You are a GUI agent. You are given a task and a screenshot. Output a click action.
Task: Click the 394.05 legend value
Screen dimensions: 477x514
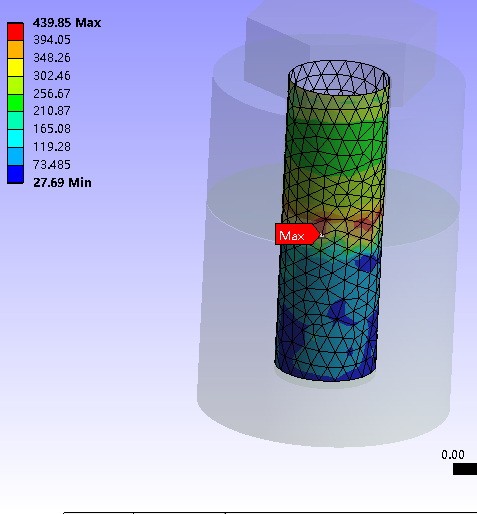[x=52, y=40]
